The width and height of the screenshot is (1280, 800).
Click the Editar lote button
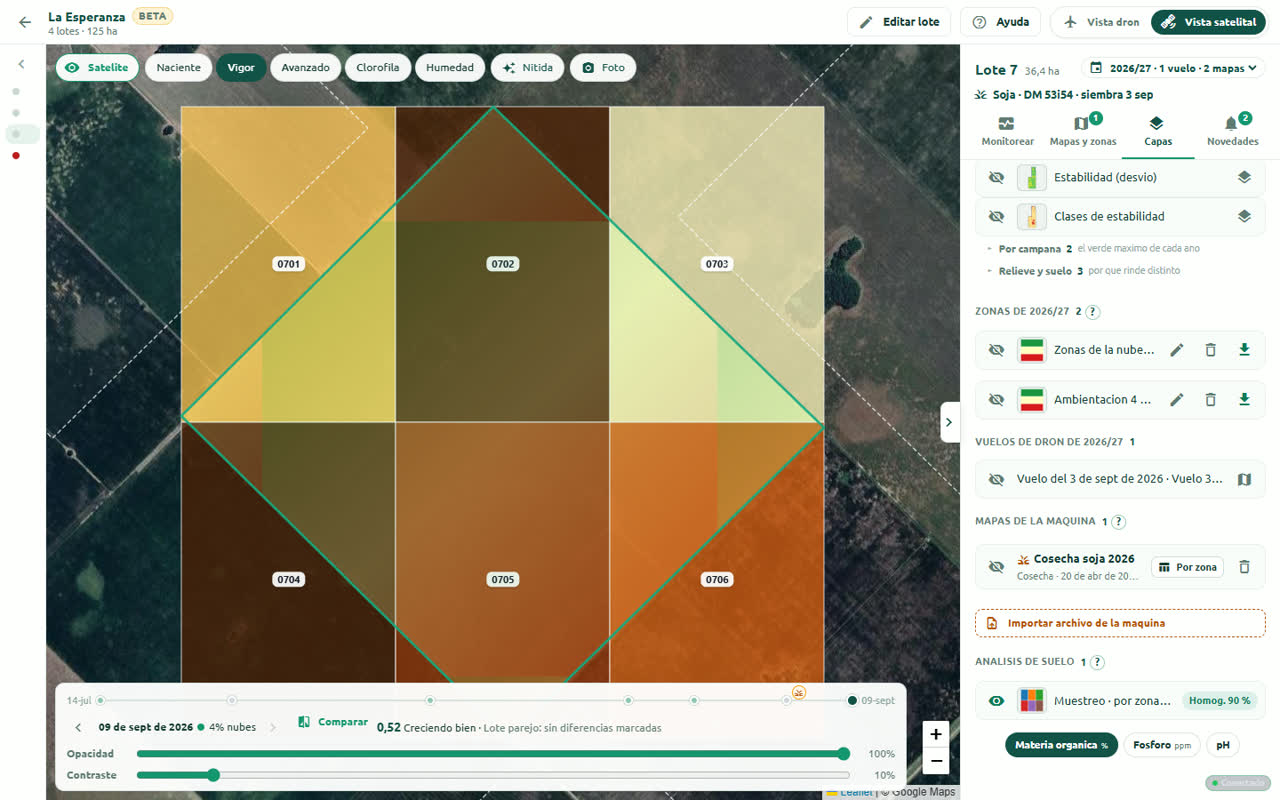pos(900,22)
